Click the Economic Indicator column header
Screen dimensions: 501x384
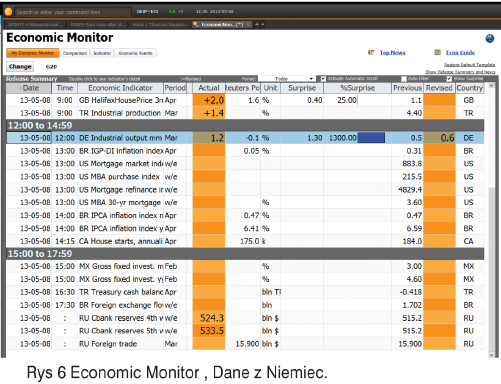point(120,88)
